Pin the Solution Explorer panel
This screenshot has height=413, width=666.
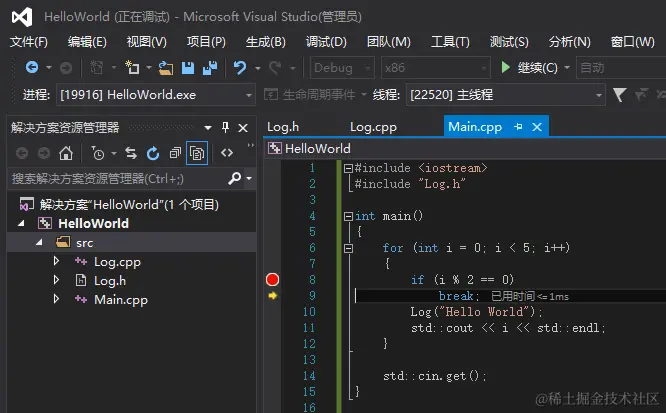pyautogui.click(x=225, y=127)
